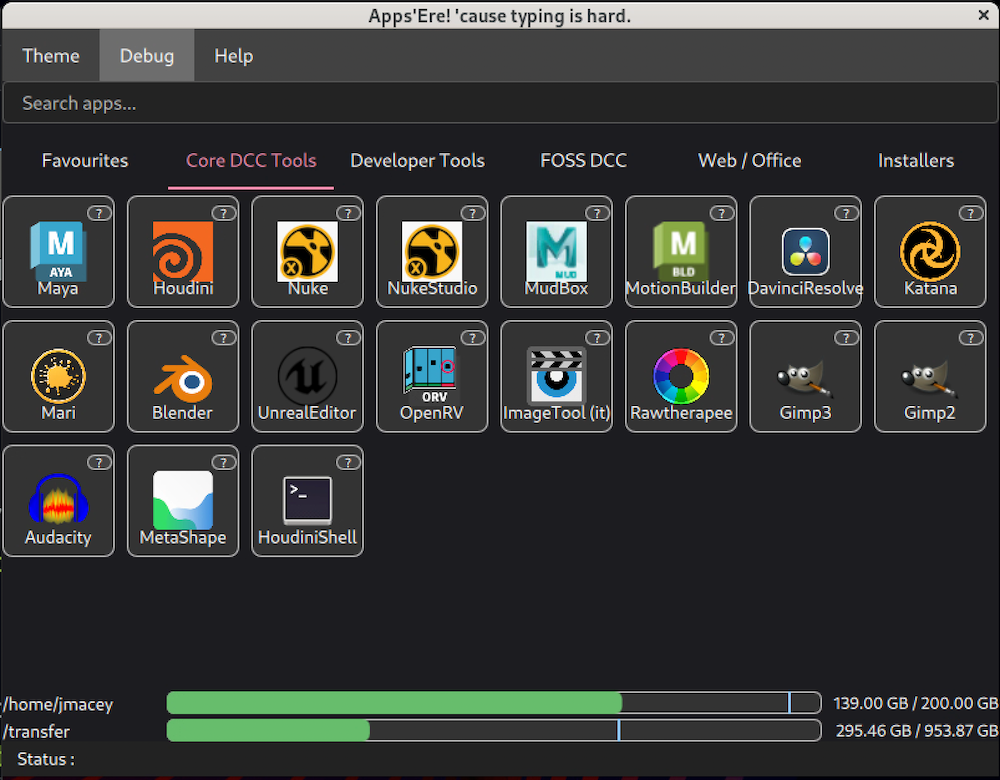Click into the Search apps field
The image size is (1000, 780).
[x=500, y=103]
